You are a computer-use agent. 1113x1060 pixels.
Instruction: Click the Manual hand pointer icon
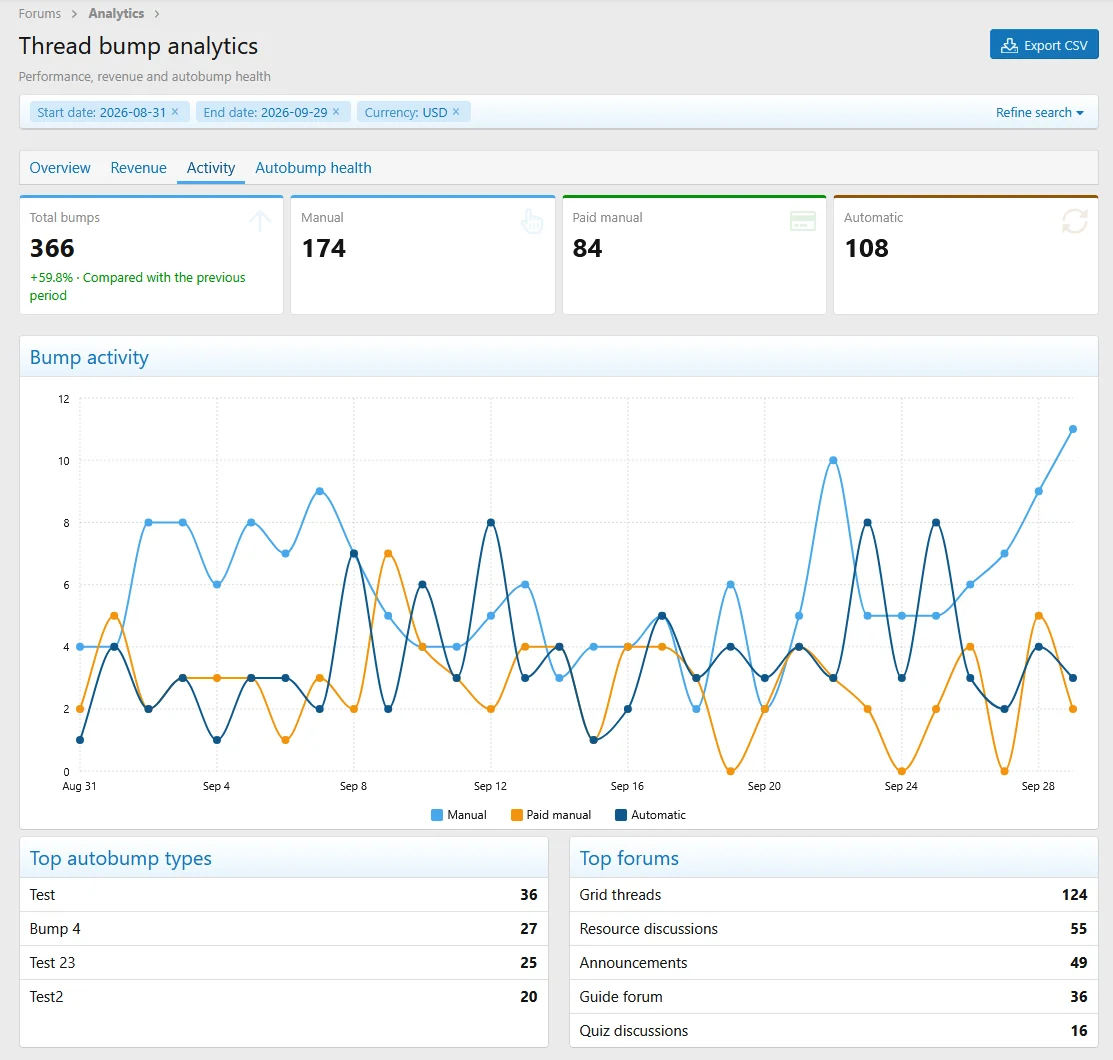pos(532,221)
